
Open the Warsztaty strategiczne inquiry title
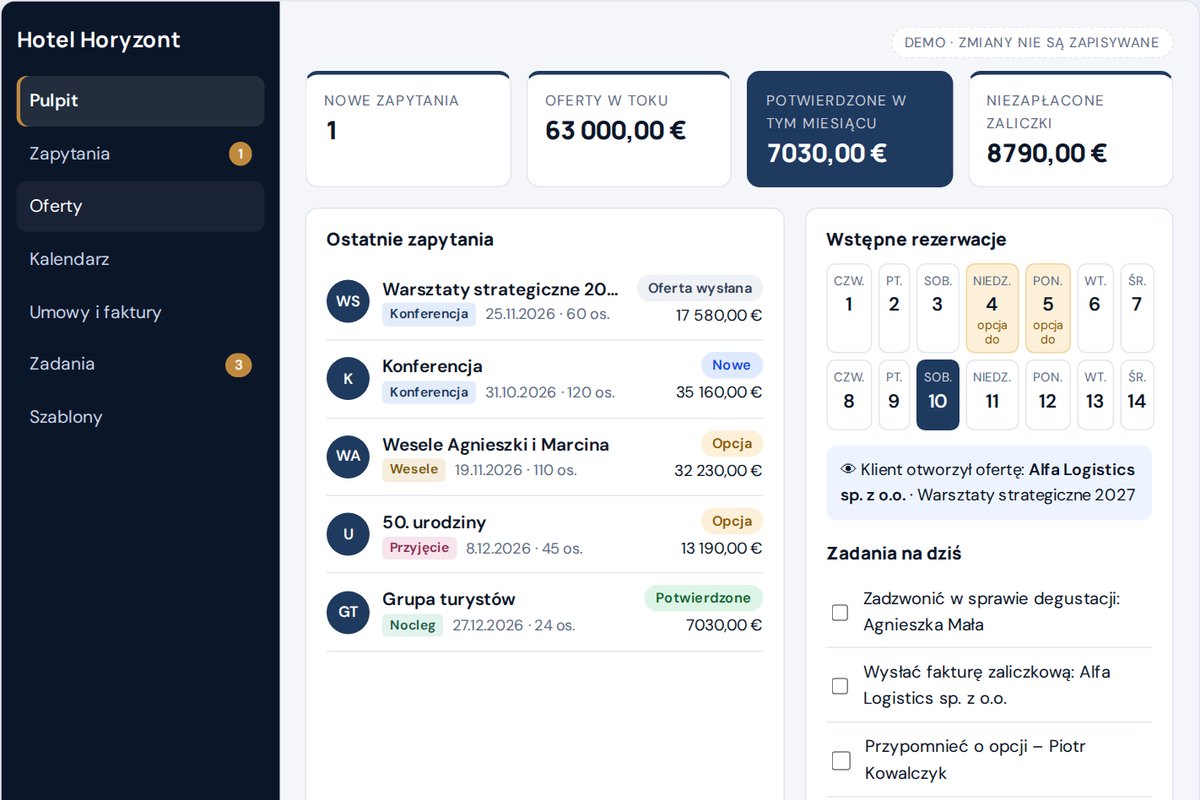(501, 289)
